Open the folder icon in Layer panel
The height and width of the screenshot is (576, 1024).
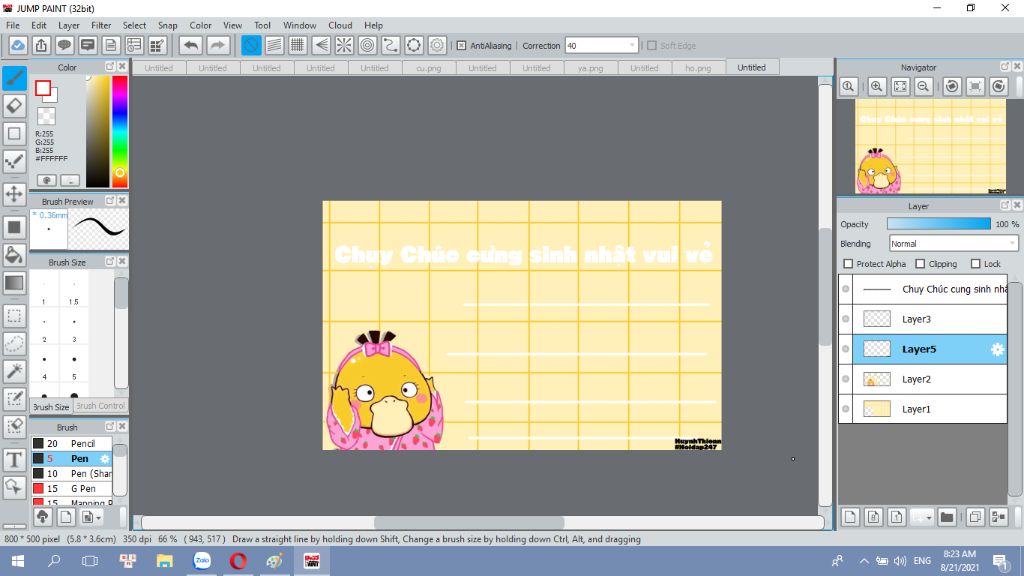946,517
